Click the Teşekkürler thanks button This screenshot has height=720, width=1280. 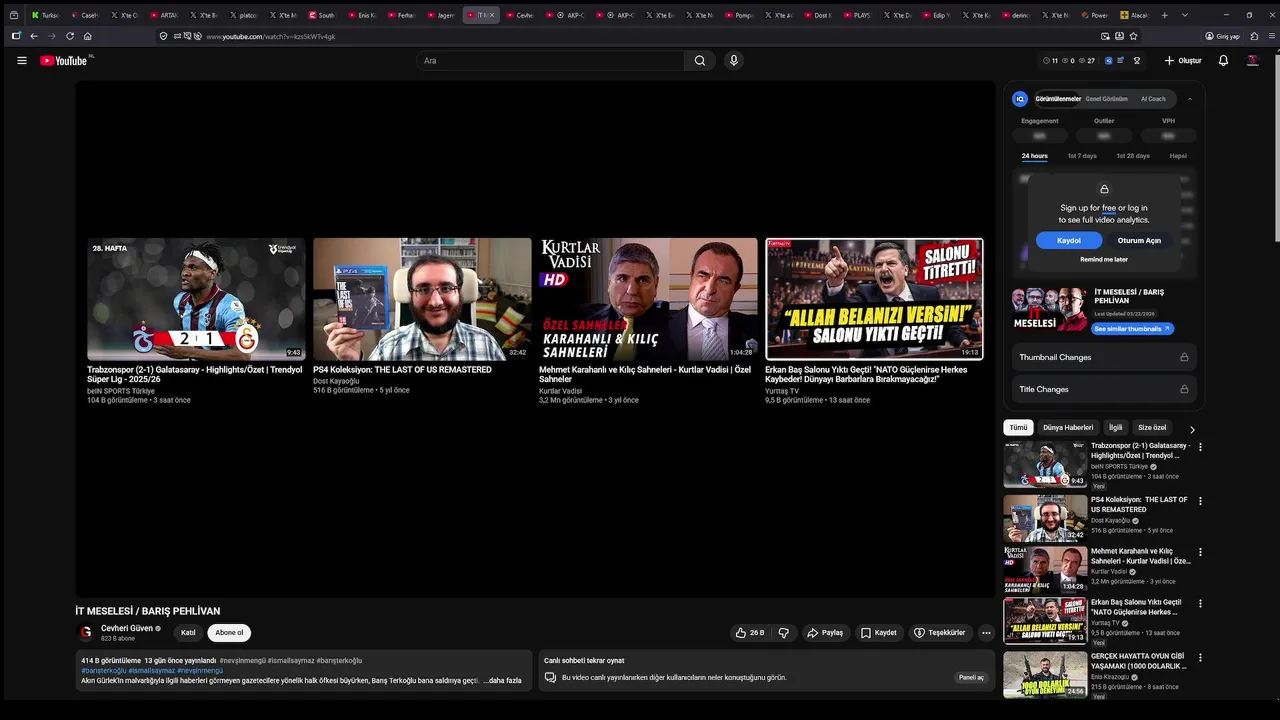(940, 633)
